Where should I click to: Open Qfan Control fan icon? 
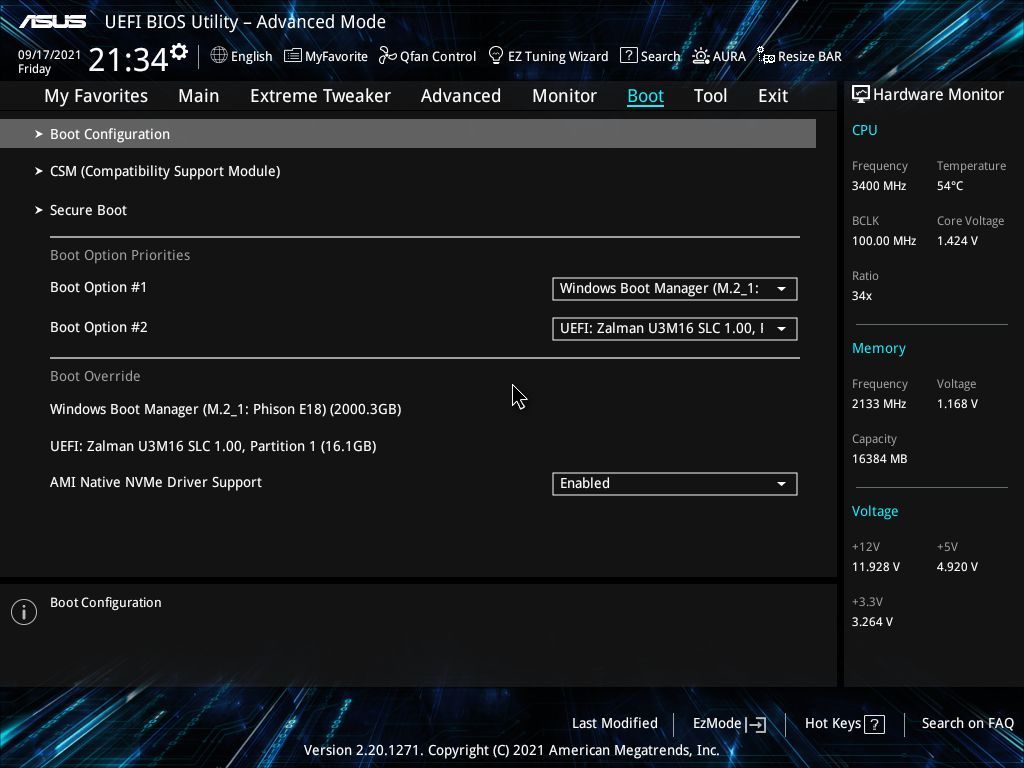387,56
